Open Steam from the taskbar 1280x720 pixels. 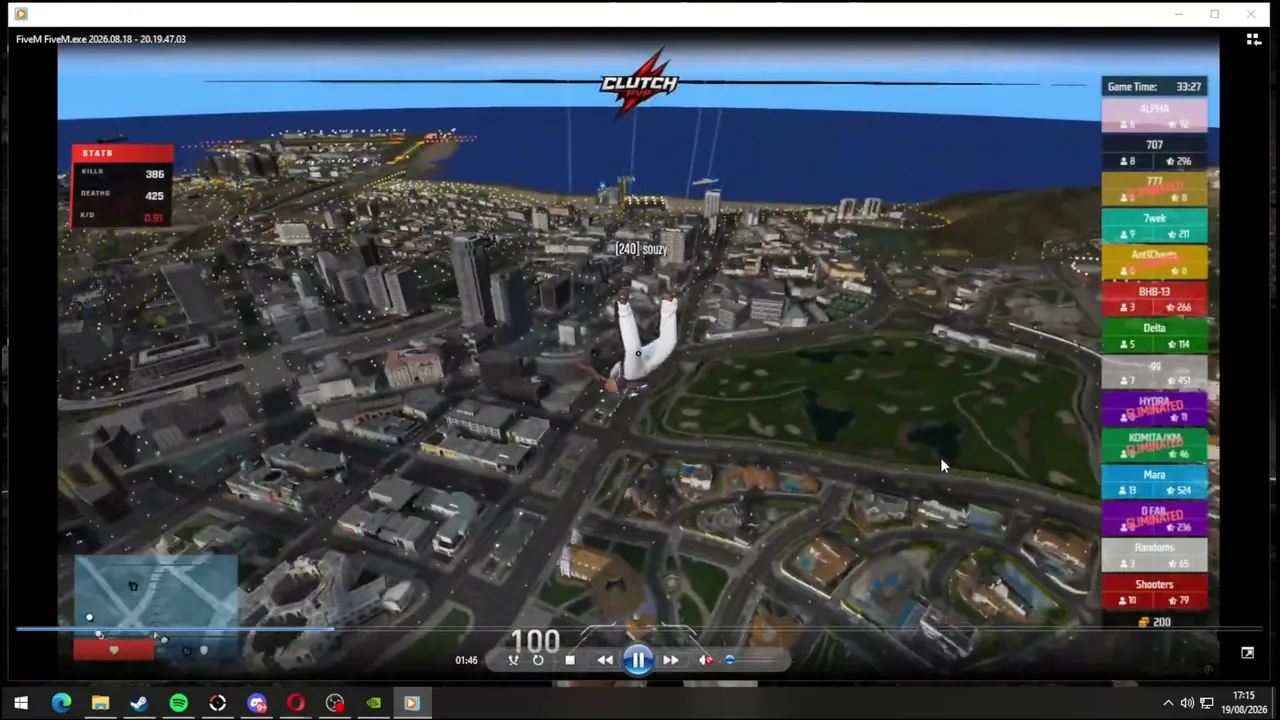click(x=139, y=703)
